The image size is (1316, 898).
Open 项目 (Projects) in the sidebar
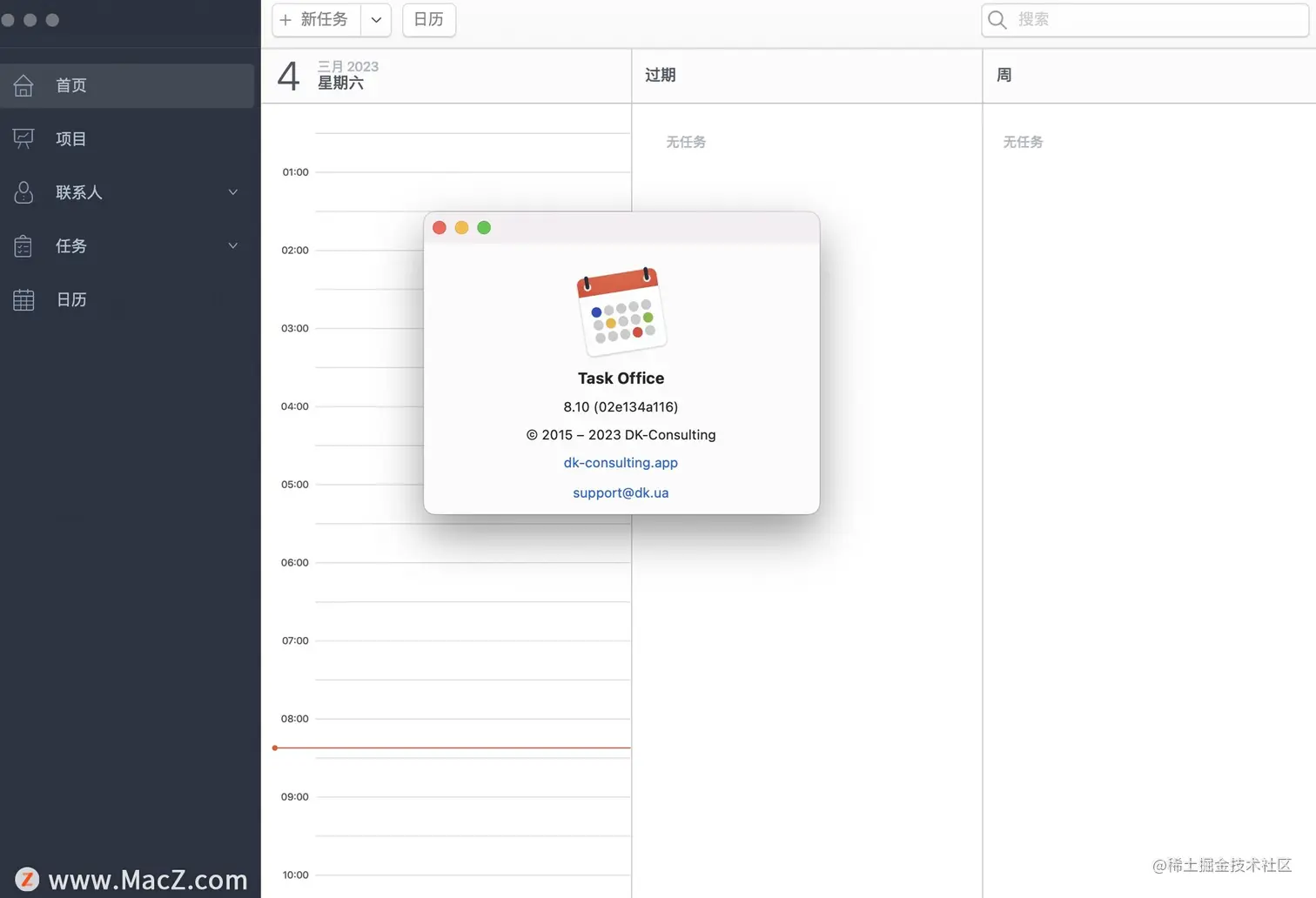(127, 138)
